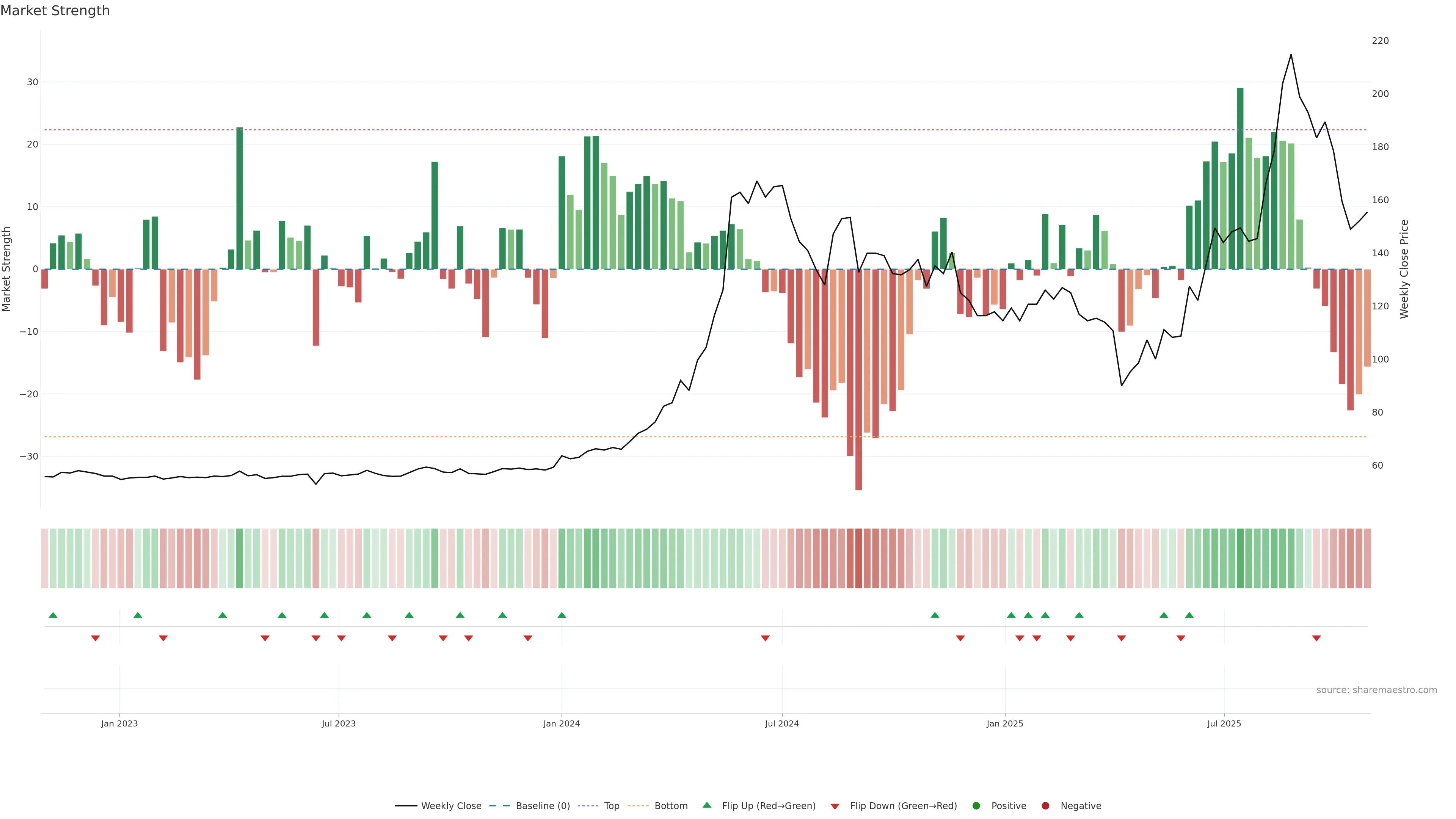This screenshot has height=819, width=1456.
Task: Click the Weekly Close Price axis title
Action: coord(1404,269)
